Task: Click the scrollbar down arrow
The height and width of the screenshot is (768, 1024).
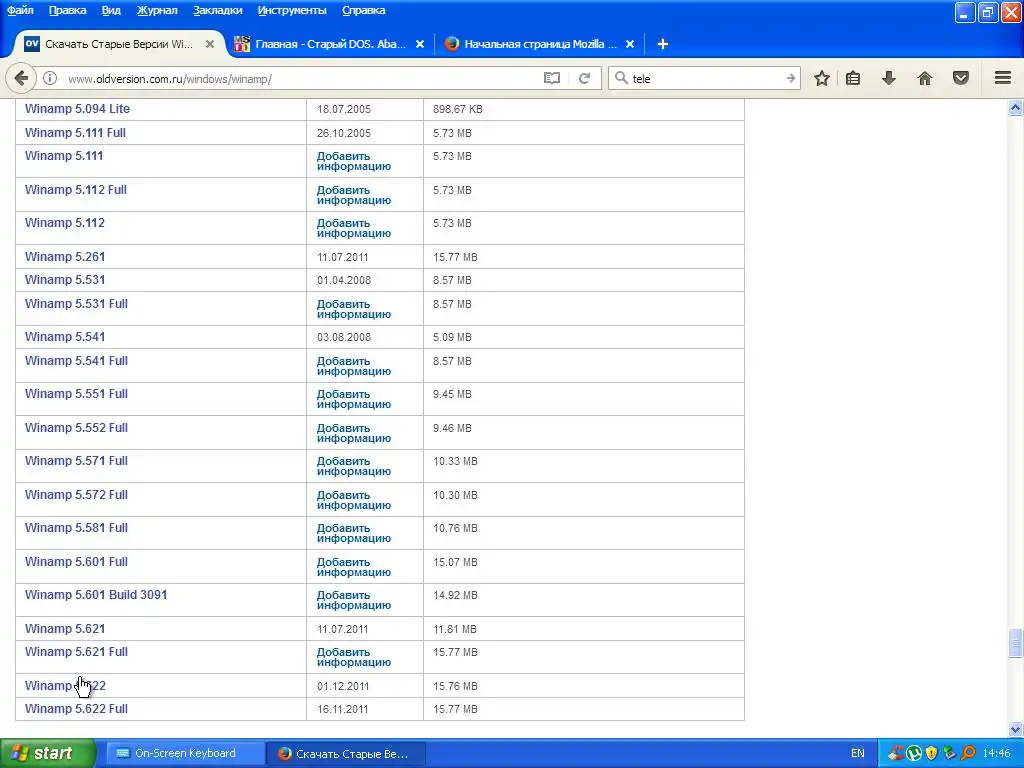Action: [1016, 729]
